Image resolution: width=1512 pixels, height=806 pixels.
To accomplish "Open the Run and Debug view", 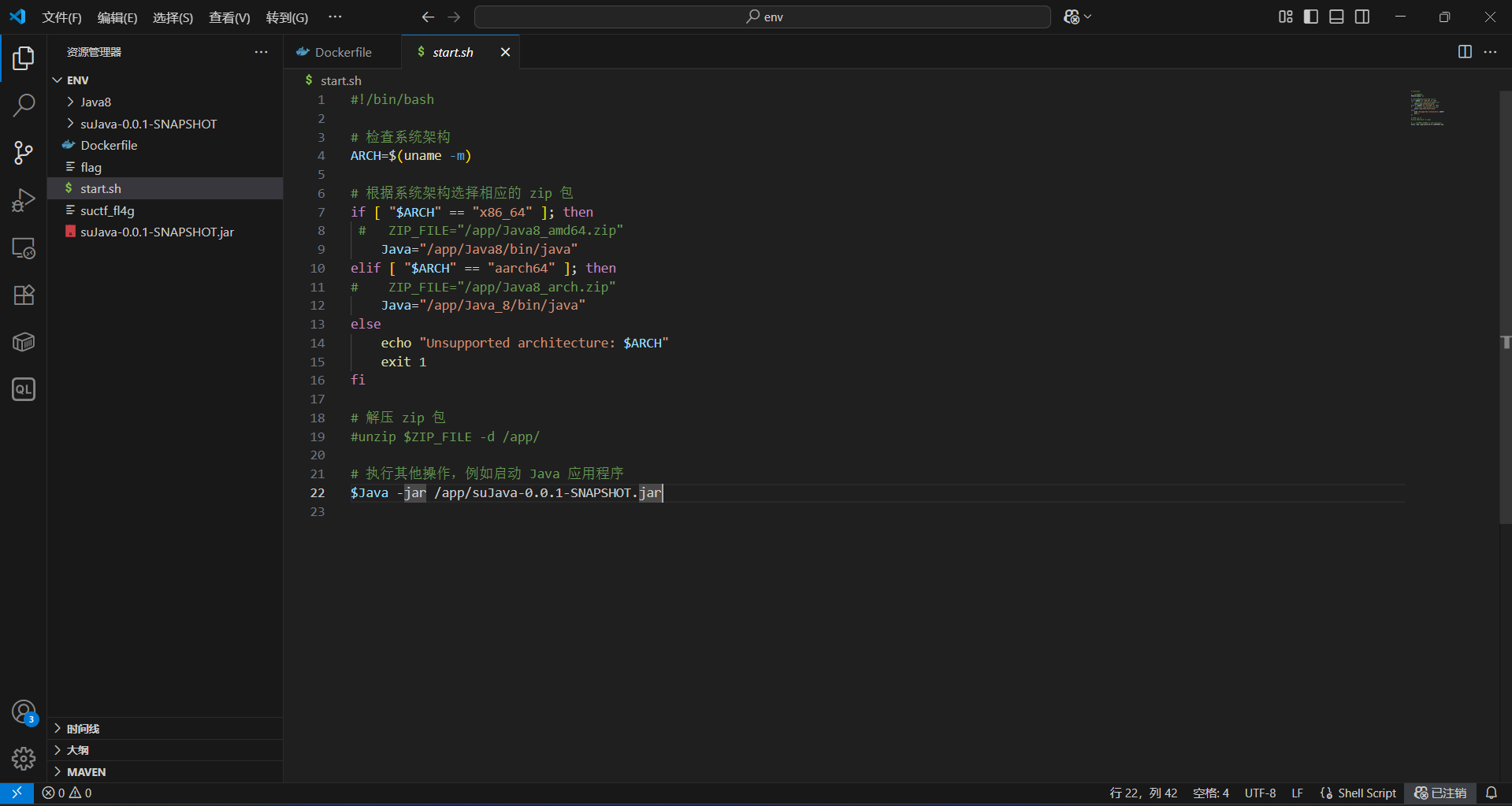I will [x=24, y=200].
